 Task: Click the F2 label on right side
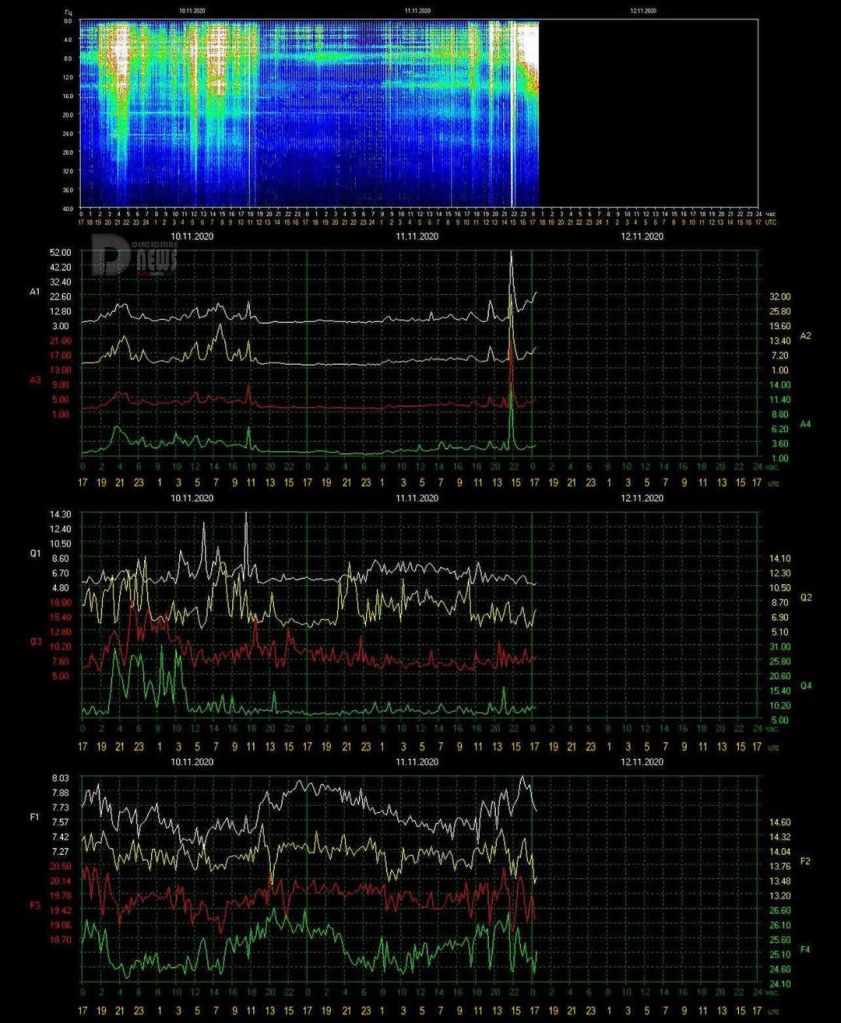(806, 860)
